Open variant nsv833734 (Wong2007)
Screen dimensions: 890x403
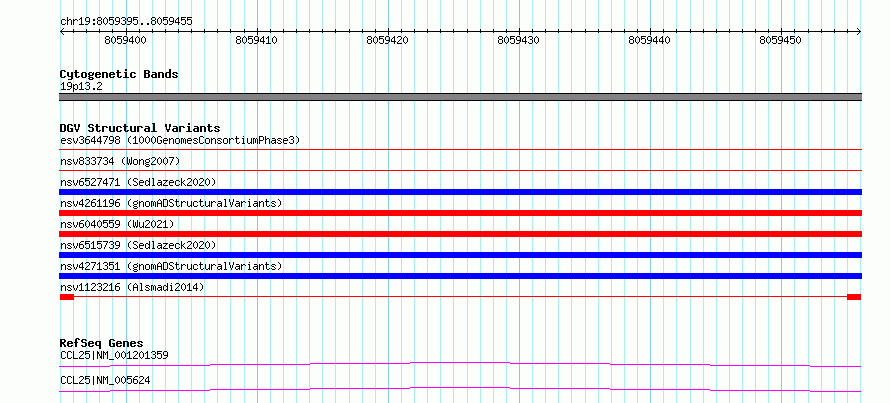[x=120, y=161]
